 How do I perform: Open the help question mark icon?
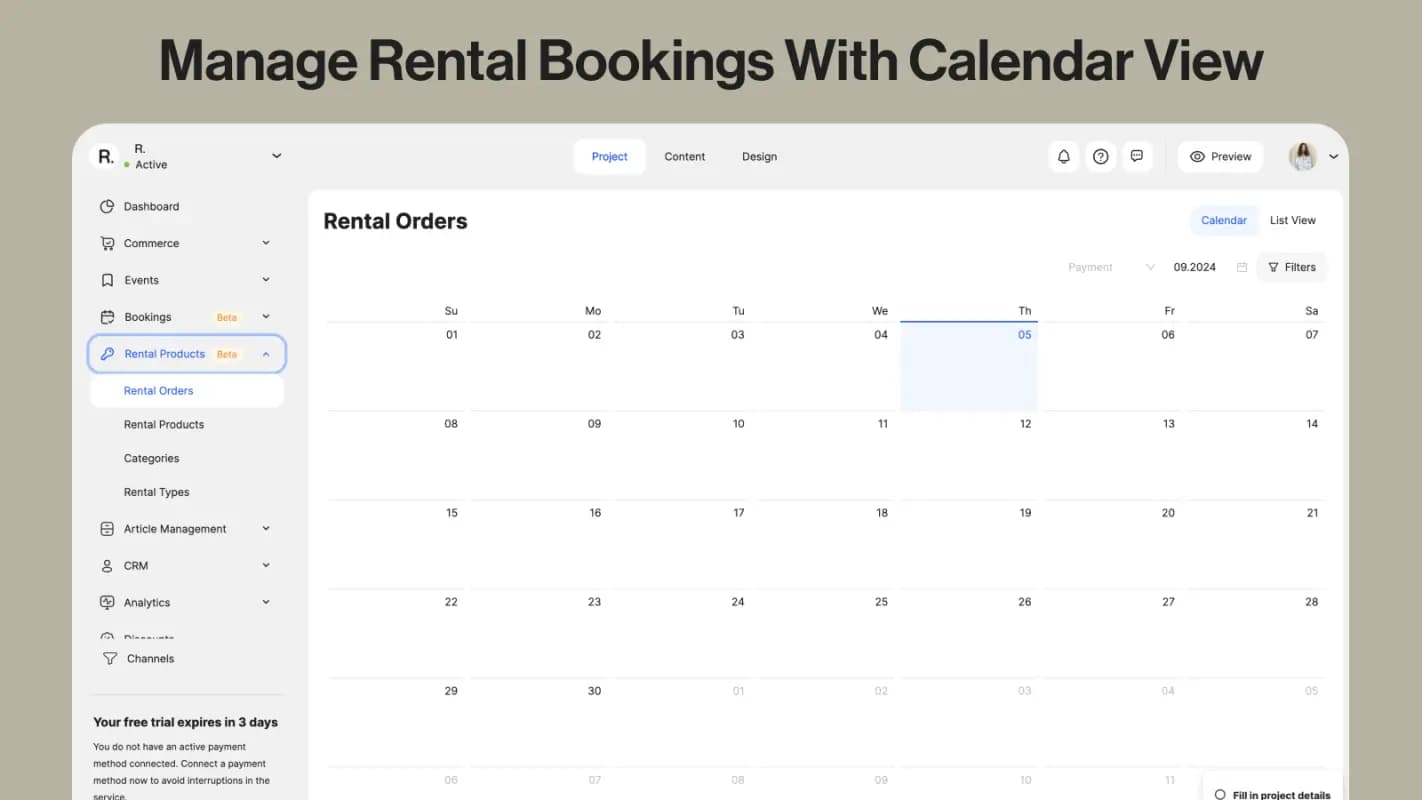point(1100,157)
